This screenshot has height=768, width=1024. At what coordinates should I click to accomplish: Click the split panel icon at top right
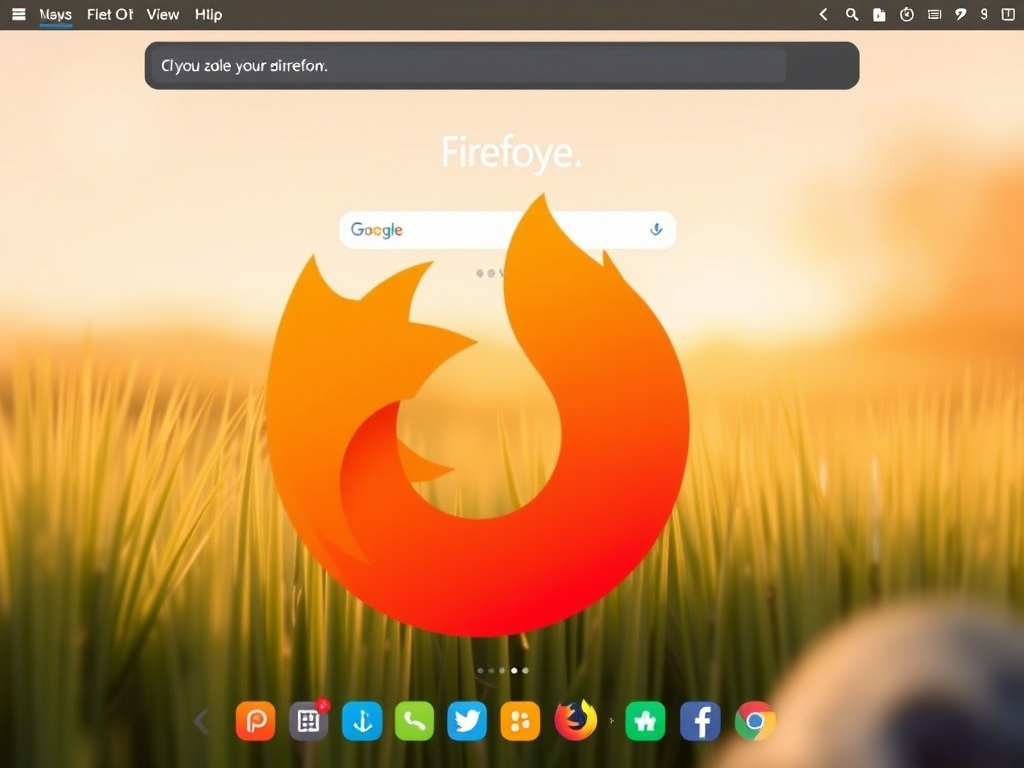[x=1008, y=14]
